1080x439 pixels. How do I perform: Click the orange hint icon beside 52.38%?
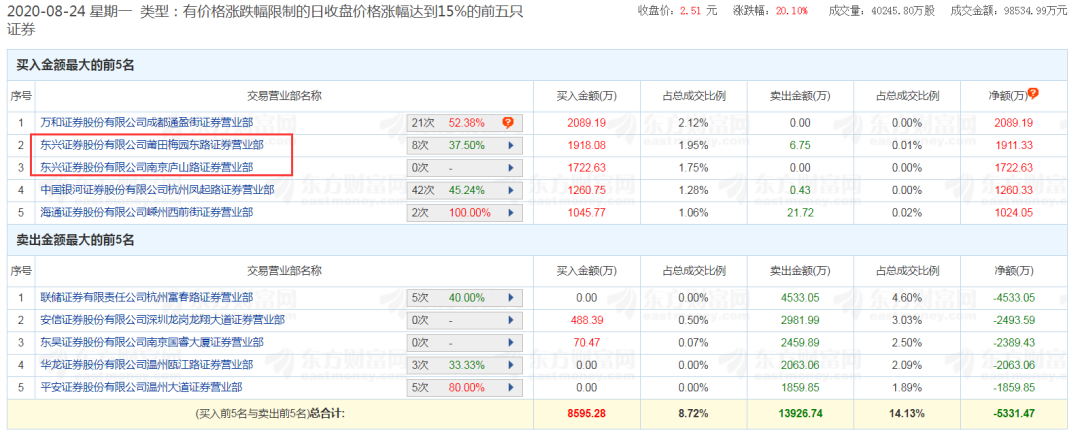click(x=507, y=123)
